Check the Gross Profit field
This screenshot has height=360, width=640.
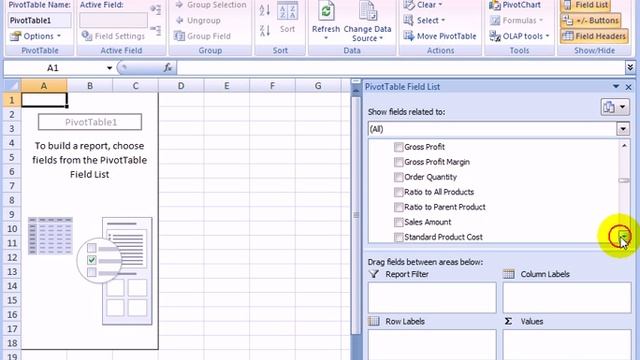(398, 147)
